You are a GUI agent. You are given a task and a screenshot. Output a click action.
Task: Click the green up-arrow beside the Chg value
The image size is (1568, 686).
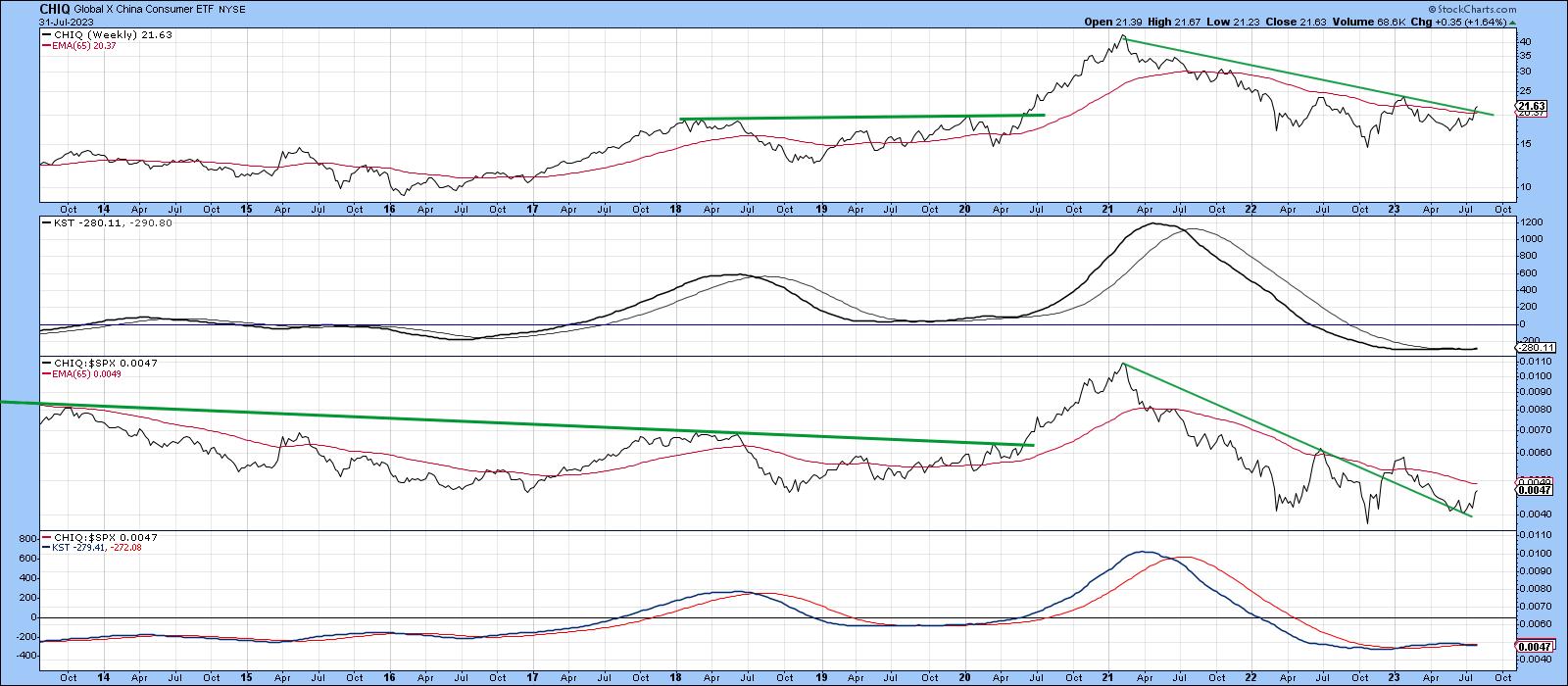1514,22
